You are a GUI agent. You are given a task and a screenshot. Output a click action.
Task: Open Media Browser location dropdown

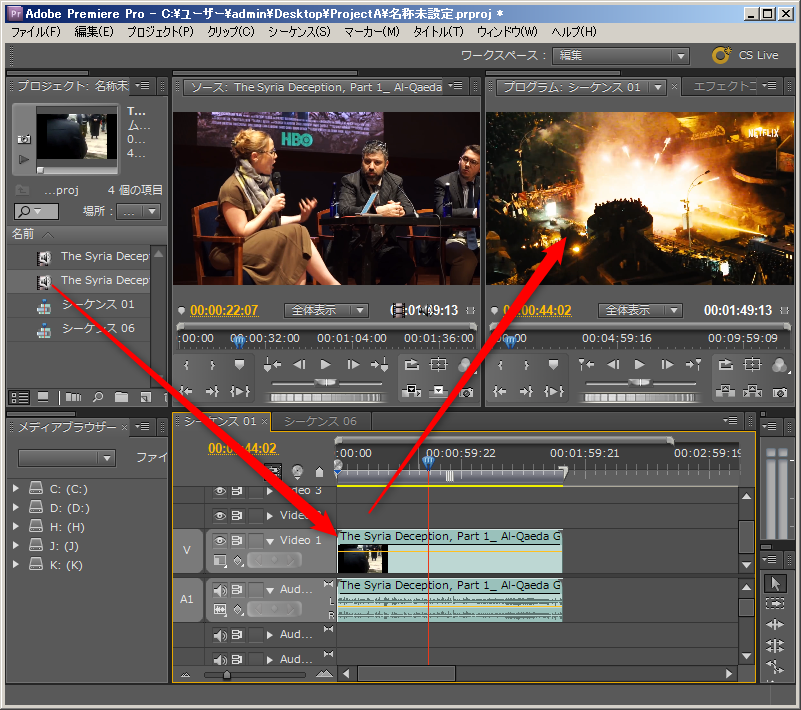point(66,458)
